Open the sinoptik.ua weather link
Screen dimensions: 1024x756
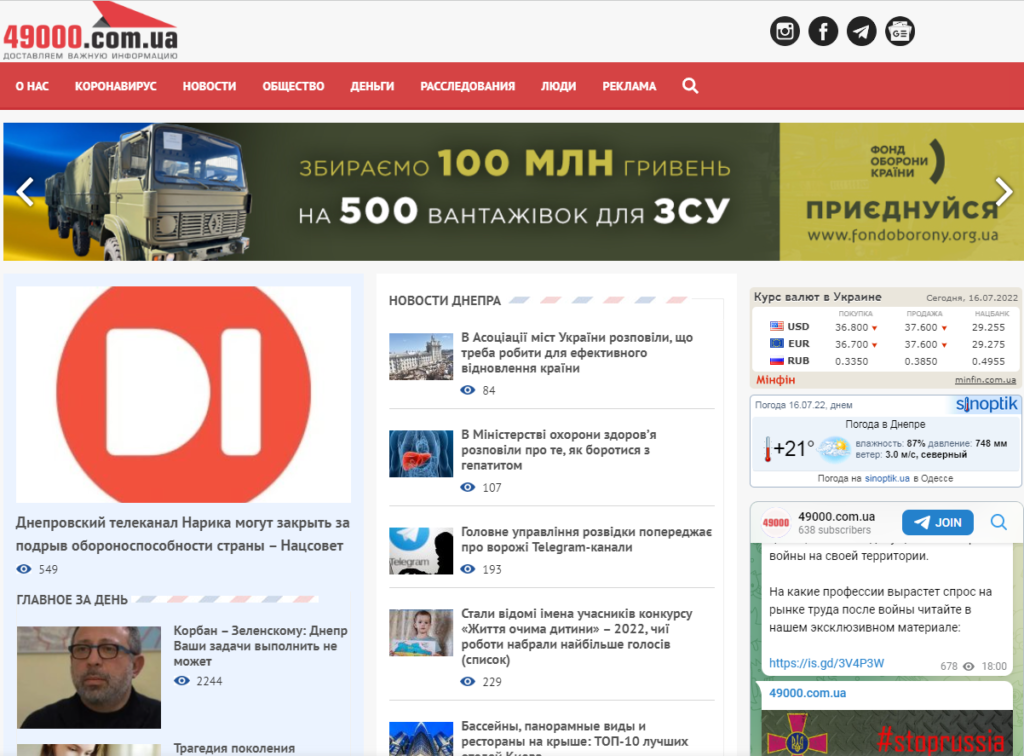[887, 478]
